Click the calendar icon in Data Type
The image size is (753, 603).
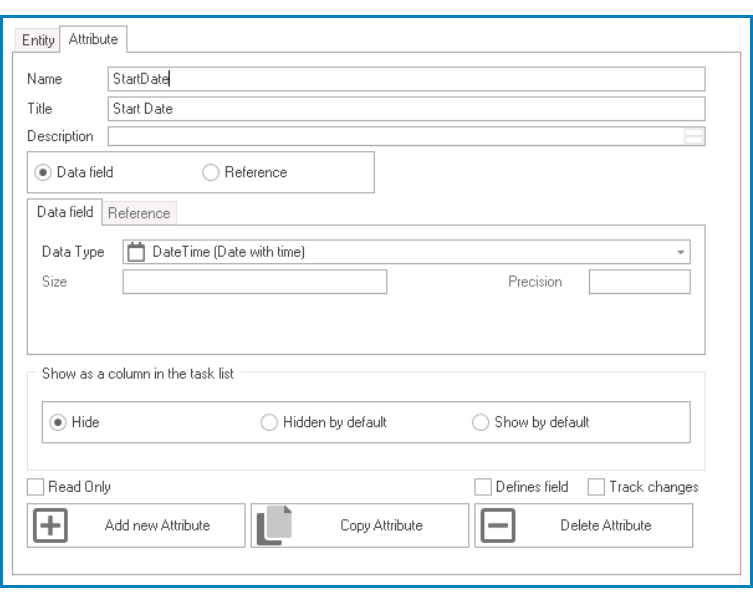click(136, 252)
